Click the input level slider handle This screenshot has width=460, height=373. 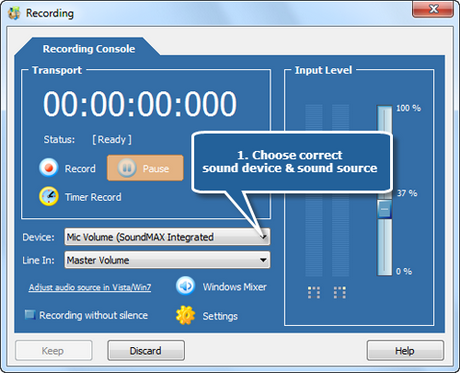(384, 209)
